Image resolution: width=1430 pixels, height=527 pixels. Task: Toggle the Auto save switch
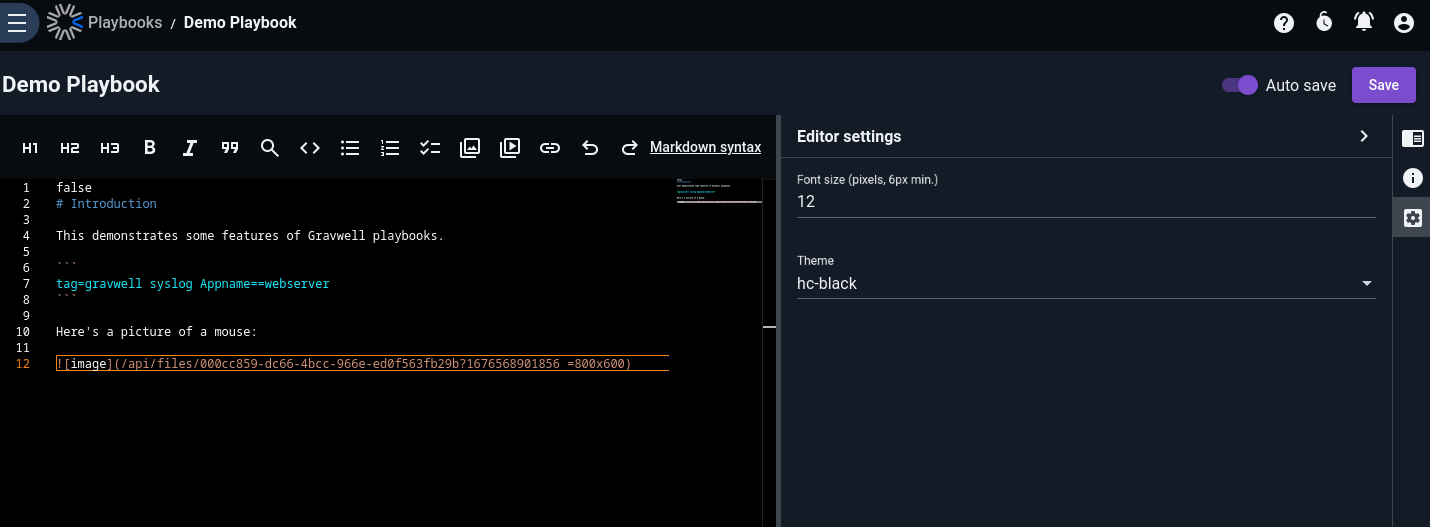(x=1240, y=85)
